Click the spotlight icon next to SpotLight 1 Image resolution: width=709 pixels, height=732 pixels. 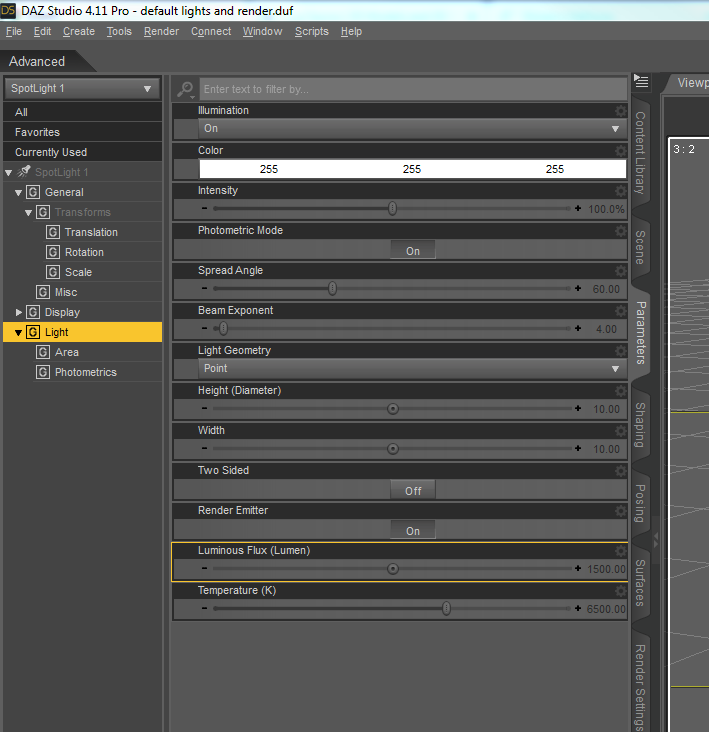pyautogui.click(x=23, y=172)
